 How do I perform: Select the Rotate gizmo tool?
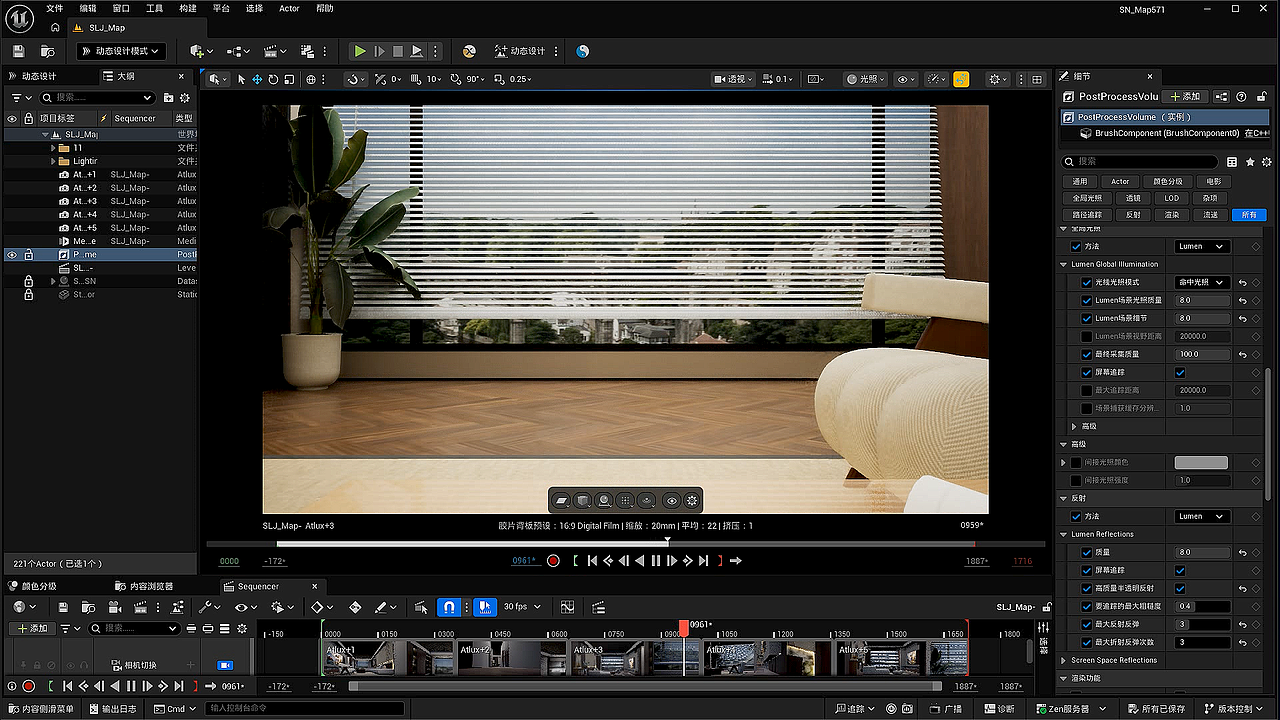(273, 79)
